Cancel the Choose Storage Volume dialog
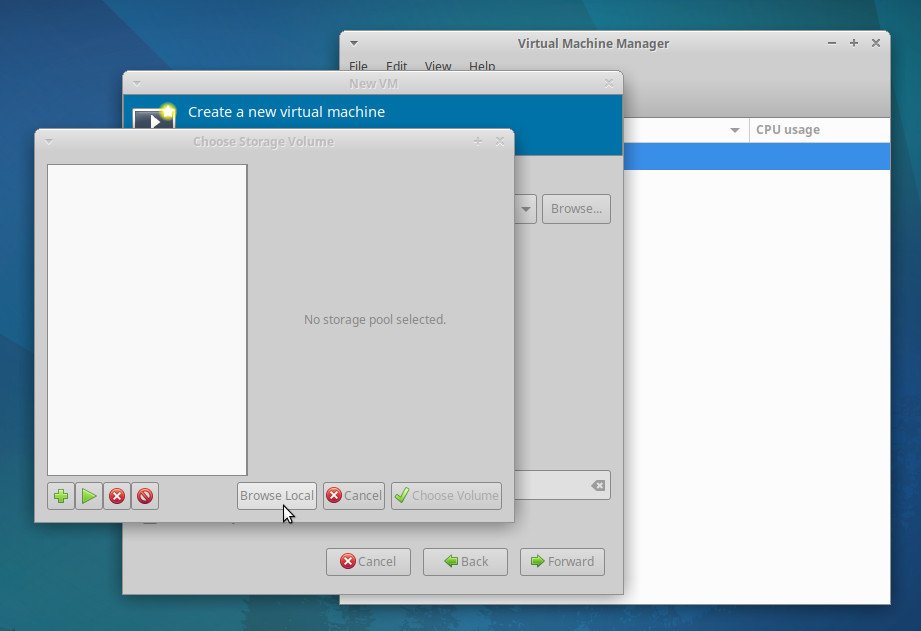Screen dimensions: 921x631 pos(354,495)
